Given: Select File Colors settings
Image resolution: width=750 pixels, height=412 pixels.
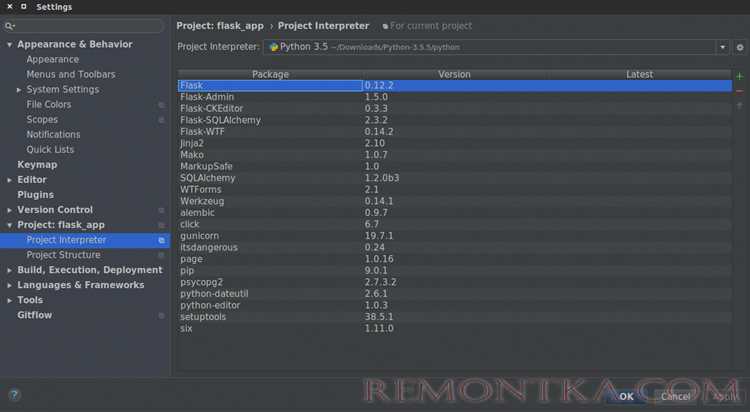Looking at the screenshot, I should [x=49, y=105].
